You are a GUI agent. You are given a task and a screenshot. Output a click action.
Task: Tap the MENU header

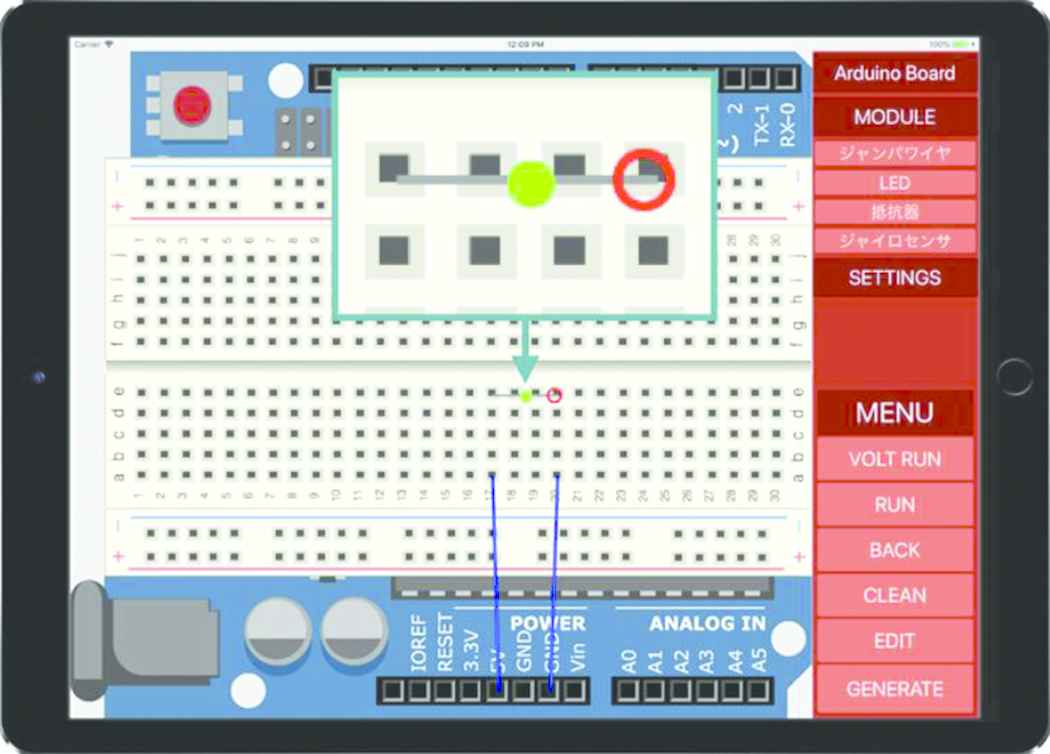coord(895,413)
